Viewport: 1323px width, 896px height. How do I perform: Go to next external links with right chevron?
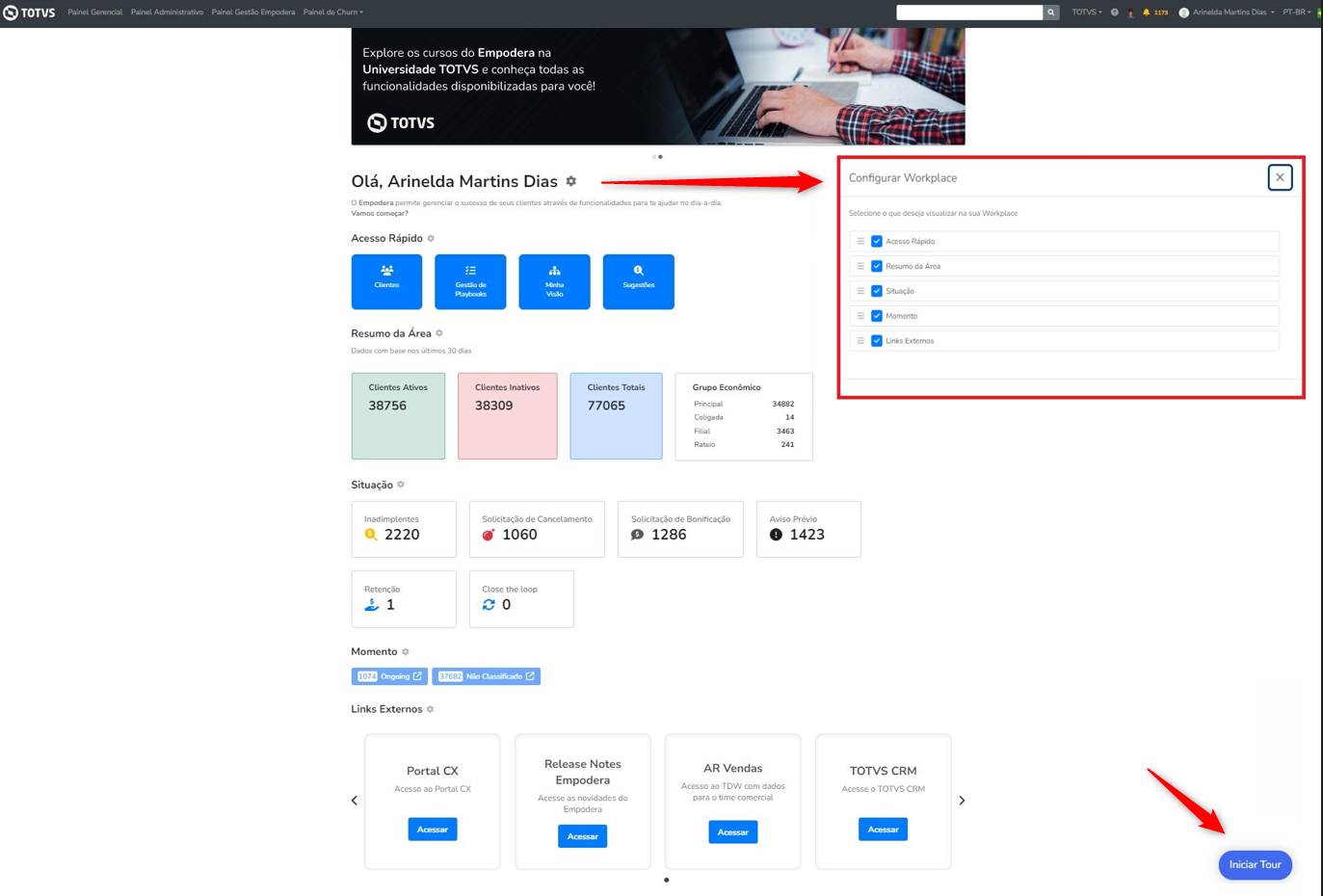click(x=962, y=801)
